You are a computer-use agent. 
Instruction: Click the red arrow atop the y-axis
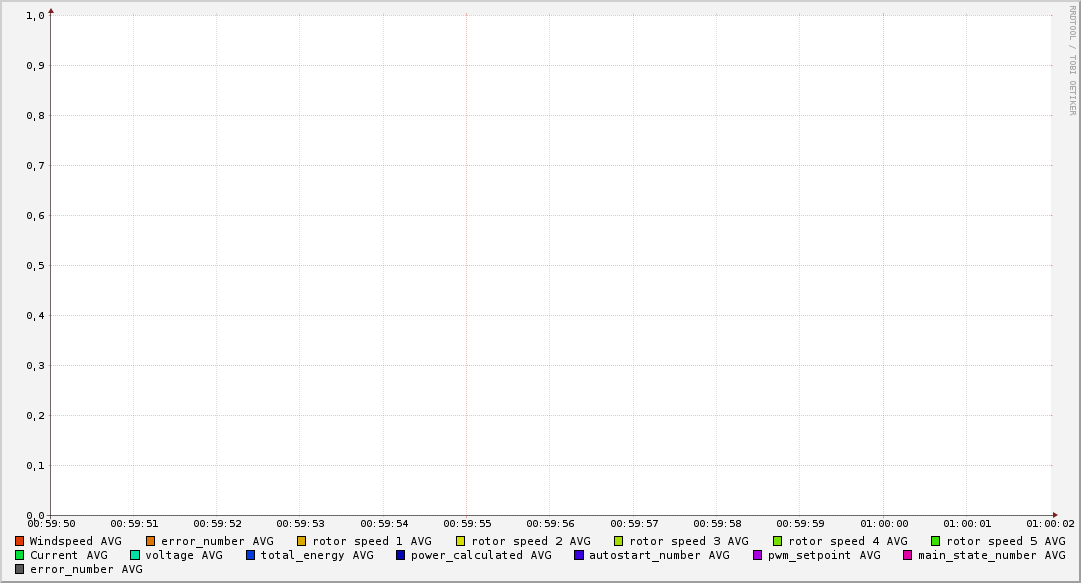coord(51,11)
